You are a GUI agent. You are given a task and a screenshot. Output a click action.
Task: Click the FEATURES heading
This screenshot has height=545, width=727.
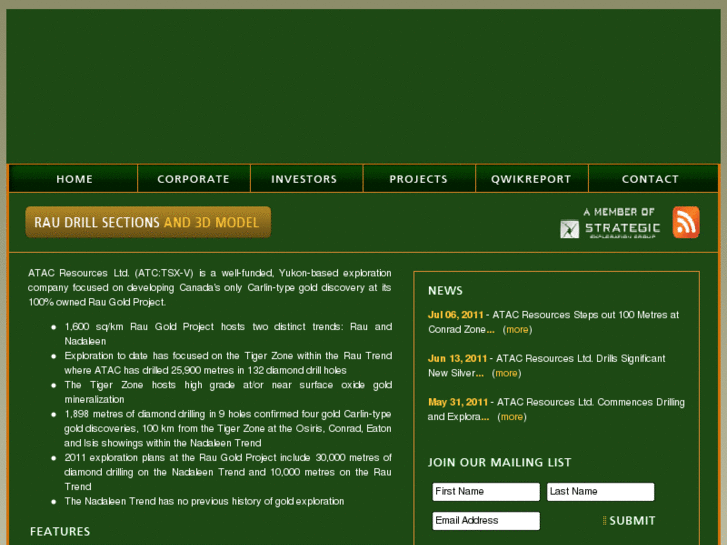point(60,532)
